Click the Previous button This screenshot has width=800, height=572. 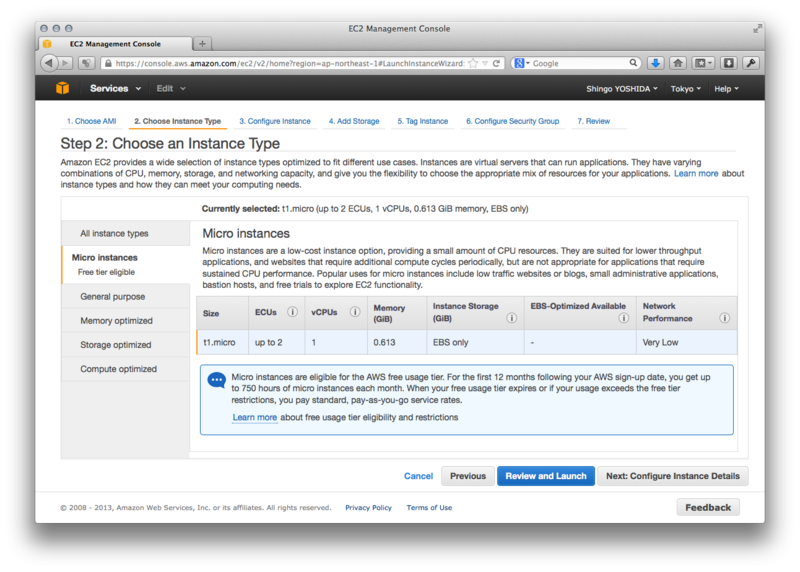(x=468, y=476)
